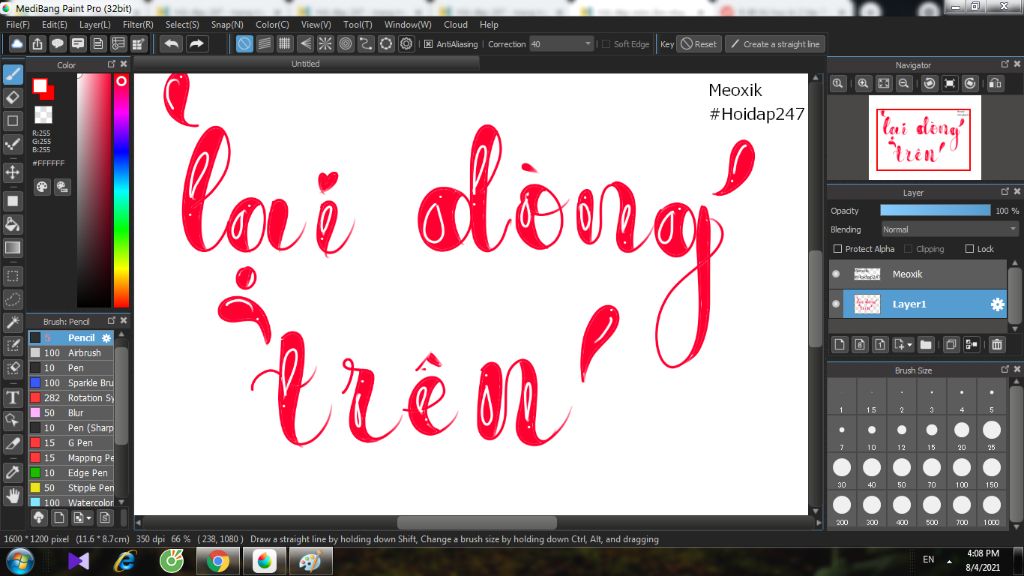The image size is (1024, 576).
Task: Zoom out on the Navigator panel
Action: (904, 84)
